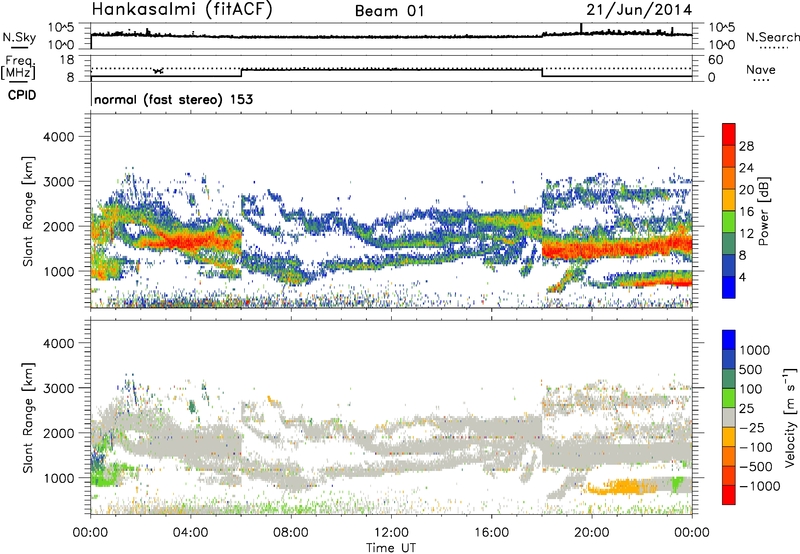Click the 20:00 time tick label

(x=592, y=533)
